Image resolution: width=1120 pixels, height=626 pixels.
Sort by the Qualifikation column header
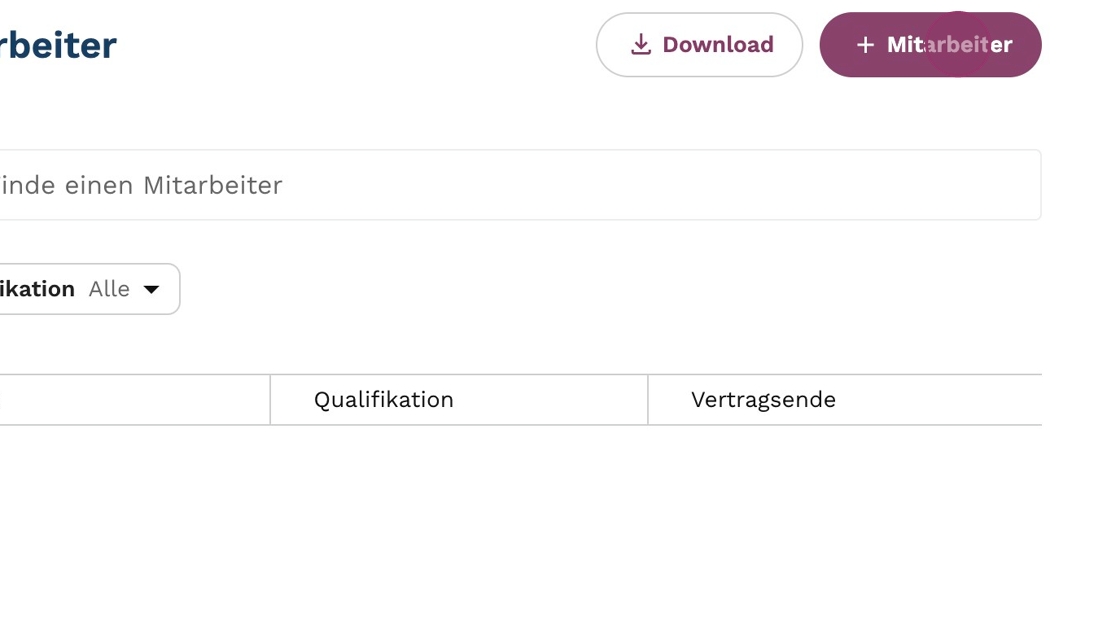pyautogui.click(x=384, y=400)
